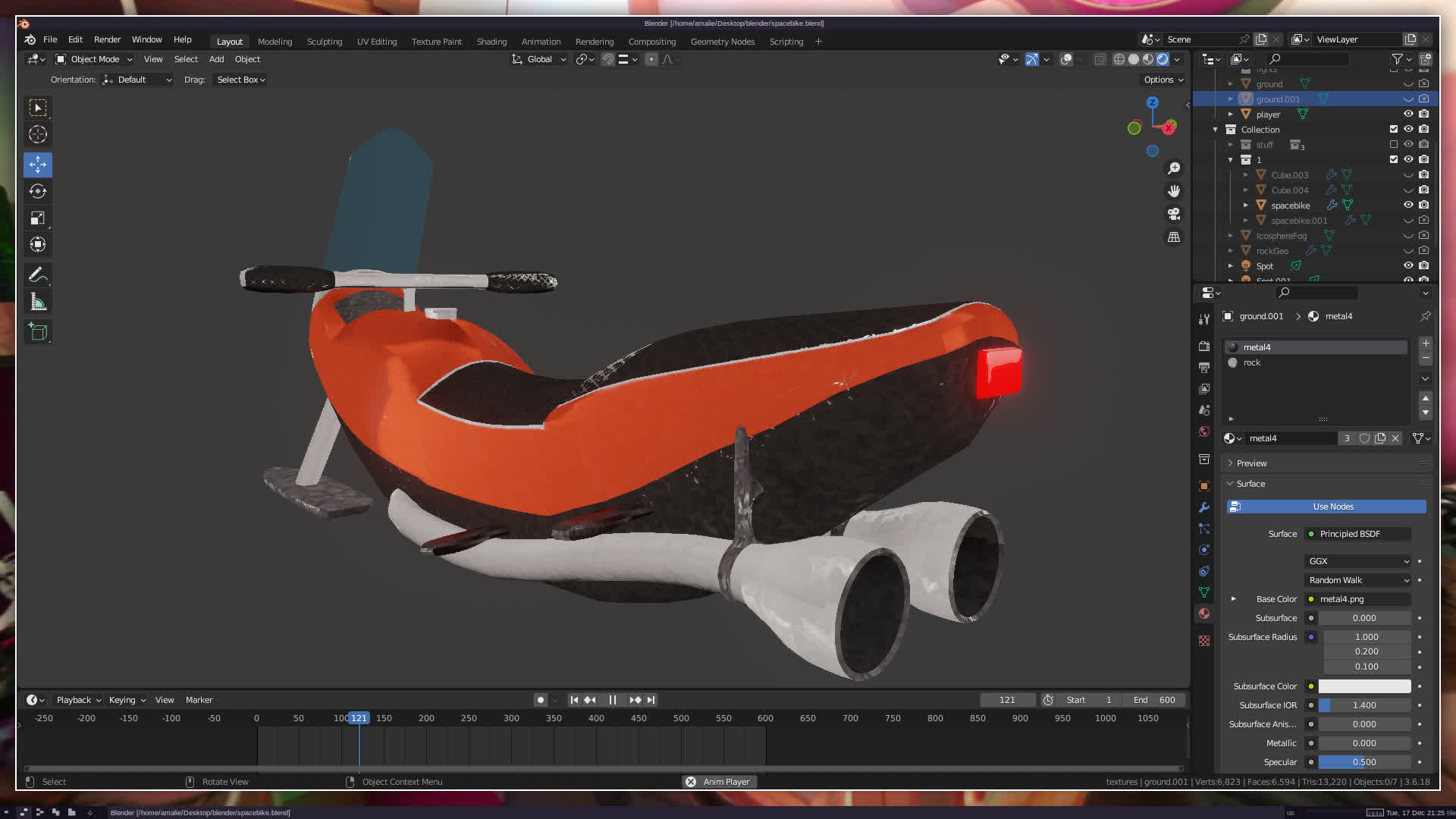
Task: Open the GGX distribution dropdown
Action: pyautogui.click(x=1357, y=561)
